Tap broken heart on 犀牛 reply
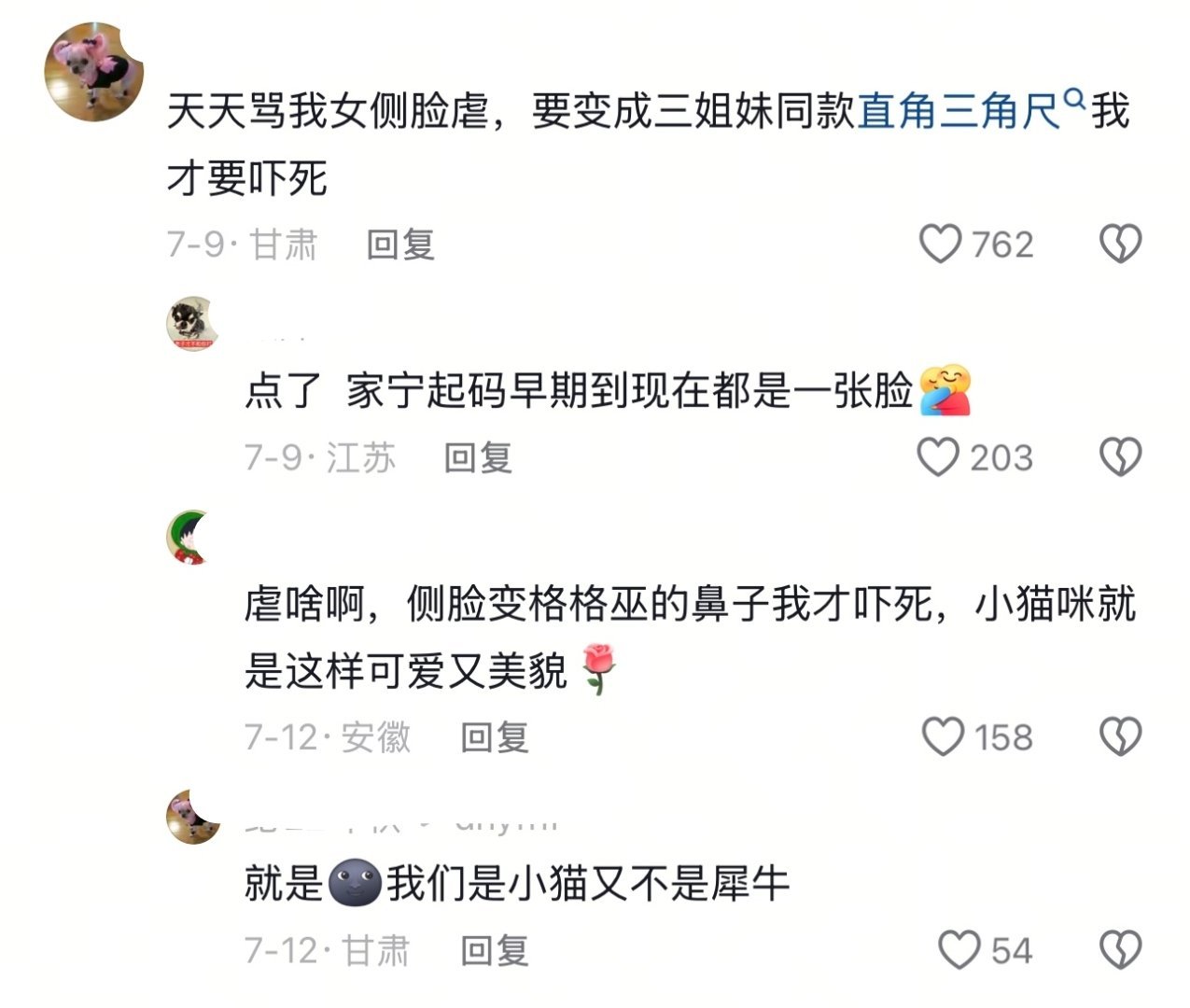The width and height of the screenshot is (1190, 1008). point(1120,950)
